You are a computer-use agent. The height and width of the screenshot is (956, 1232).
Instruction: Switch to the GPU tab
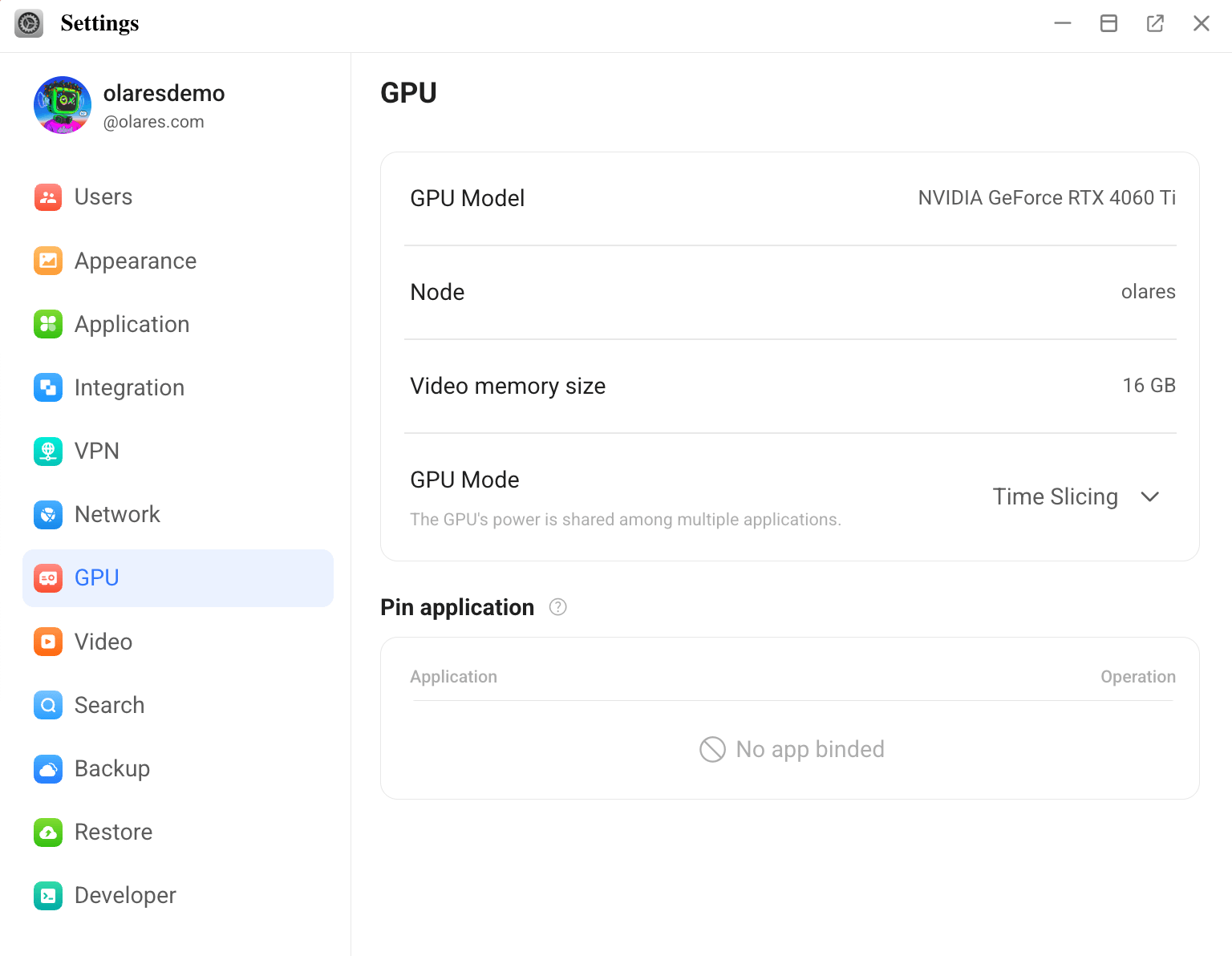click(x=96, y=577)
